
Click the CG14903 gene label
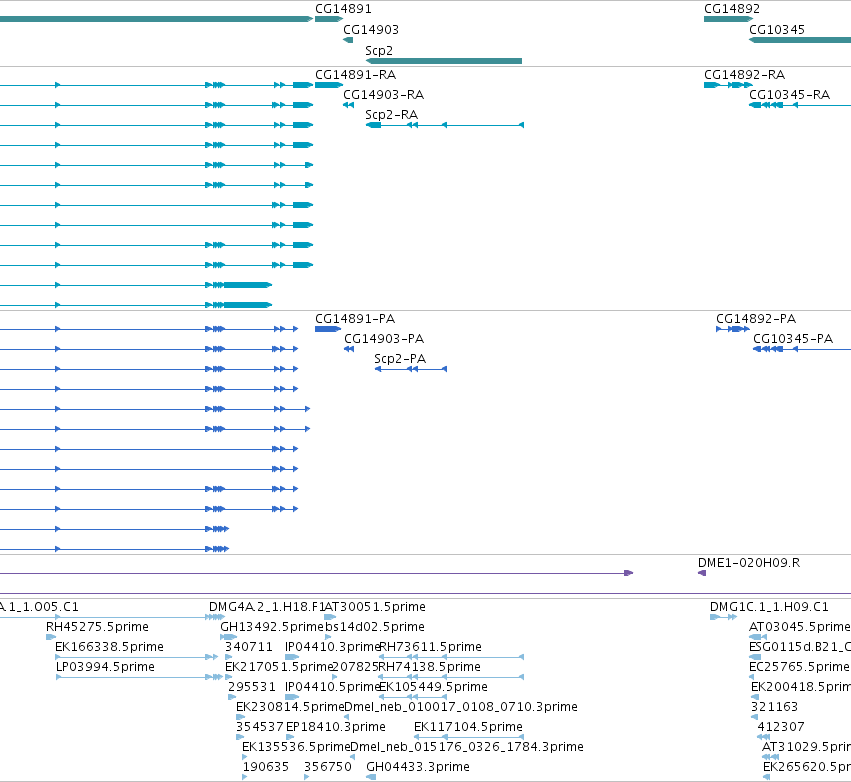point(371,29)
